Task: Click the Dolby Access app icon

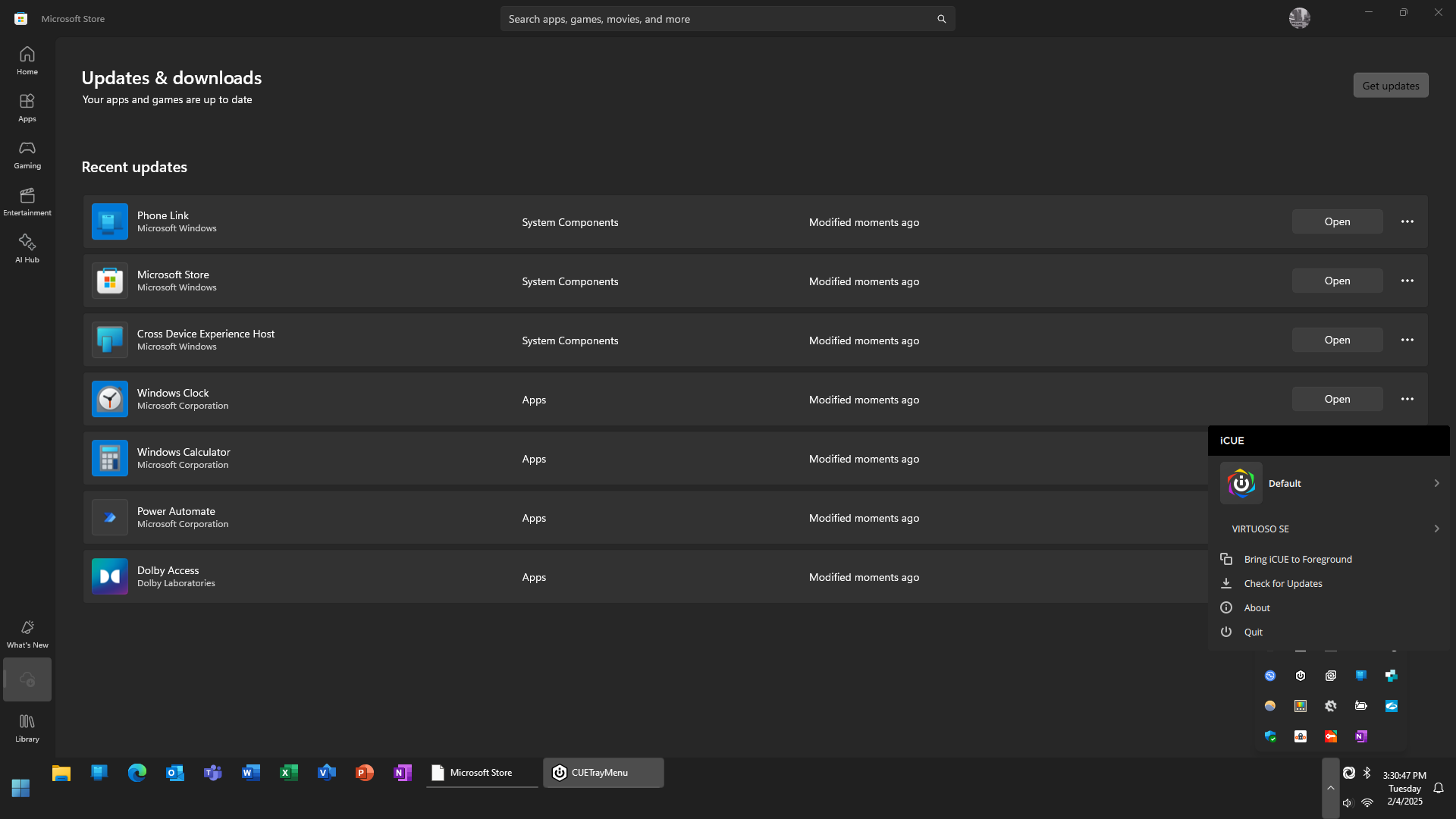Action: (x=110, y=576)
